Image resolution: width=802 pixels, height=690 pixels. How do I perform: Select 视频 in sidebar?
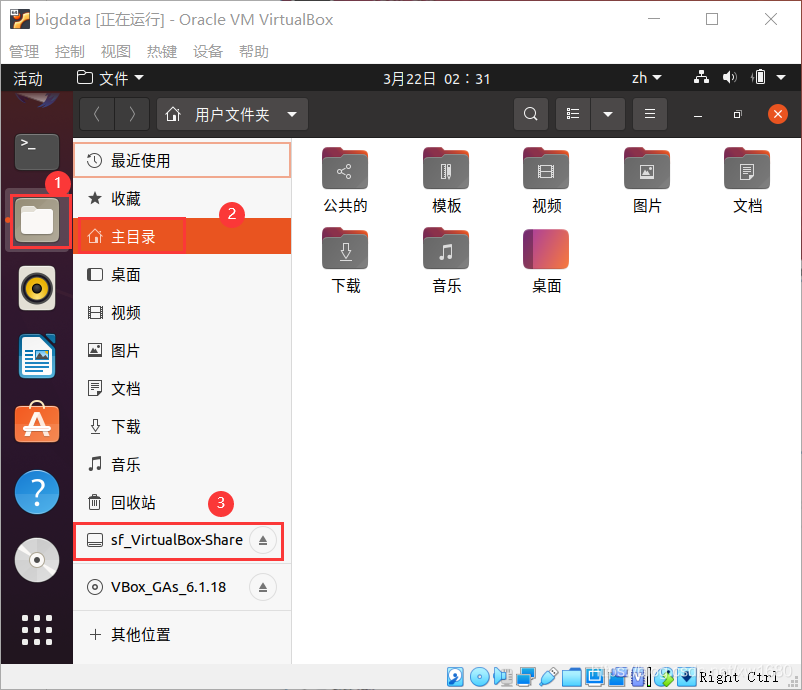tap(182, 313)
